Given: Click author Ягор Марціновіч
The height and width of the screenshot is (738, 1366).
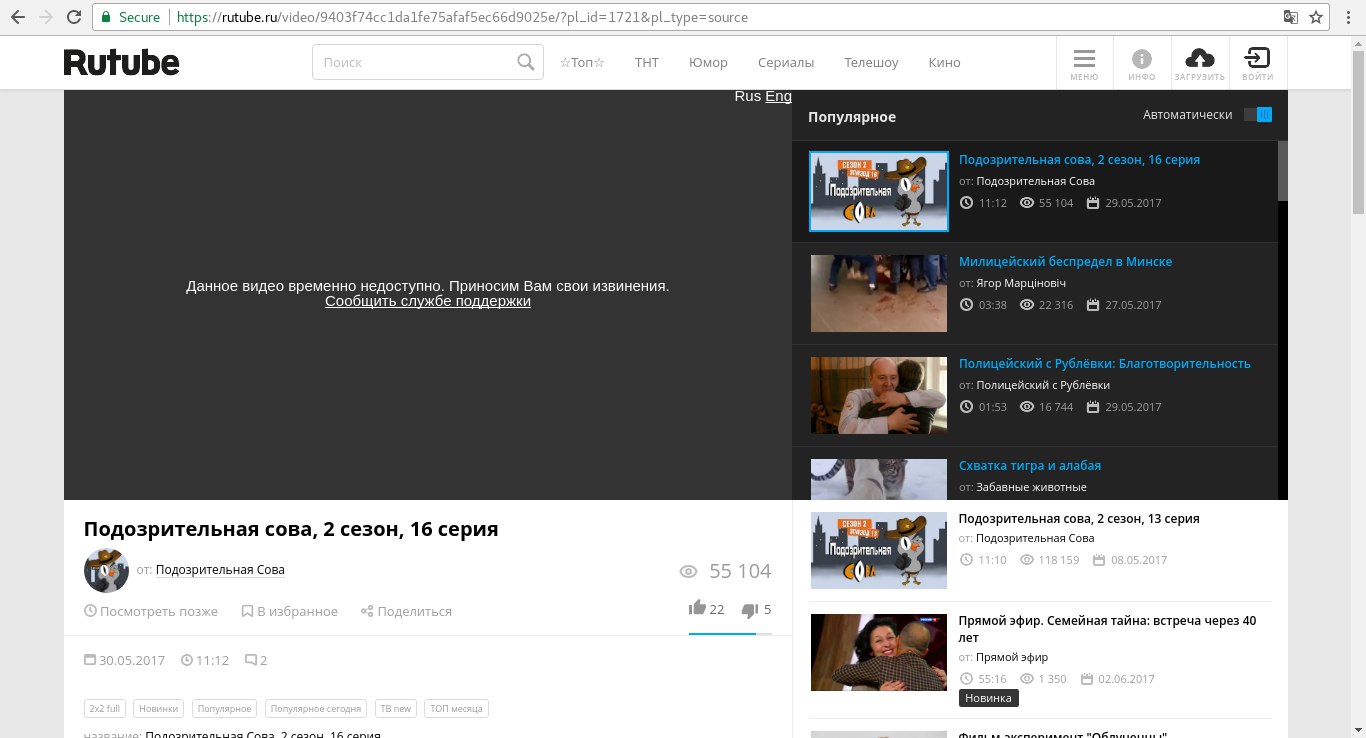Looking at the screenshot, I should (1021, 283).
